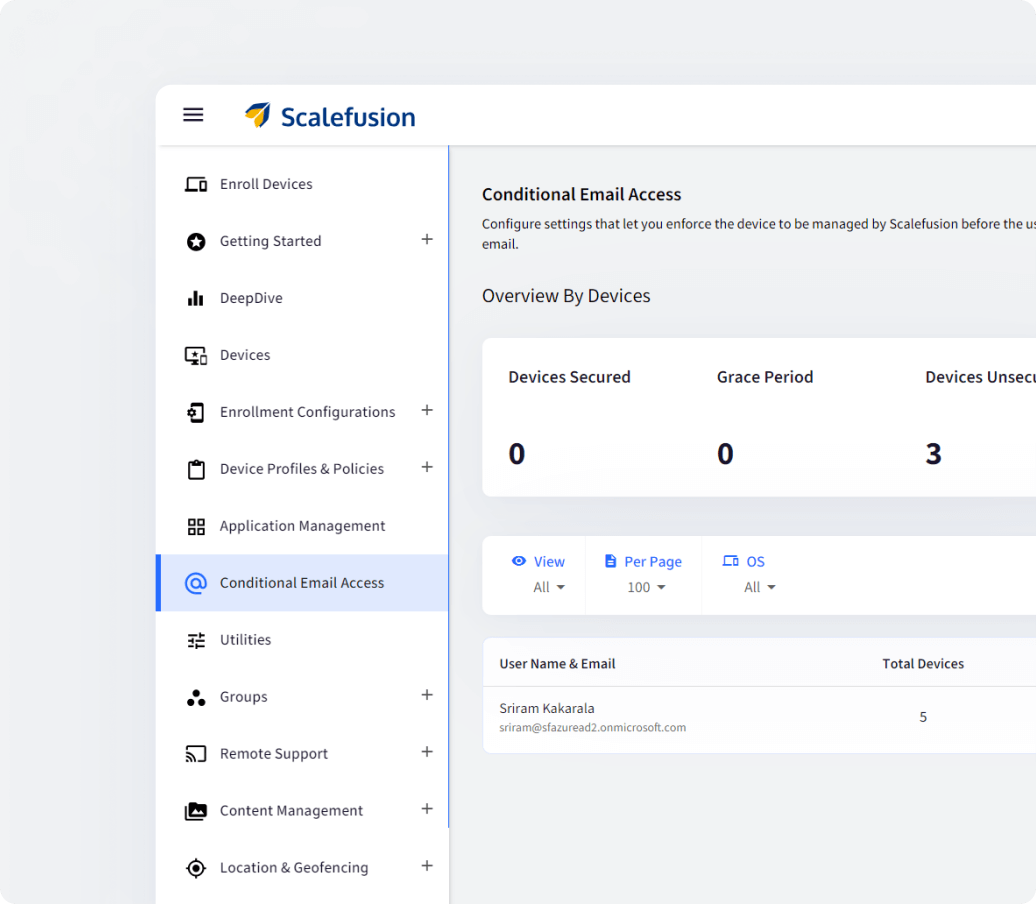Expand the Device Profiles & Policies section
Screen dimensions: 1036x904
click(x=427, y=468)
